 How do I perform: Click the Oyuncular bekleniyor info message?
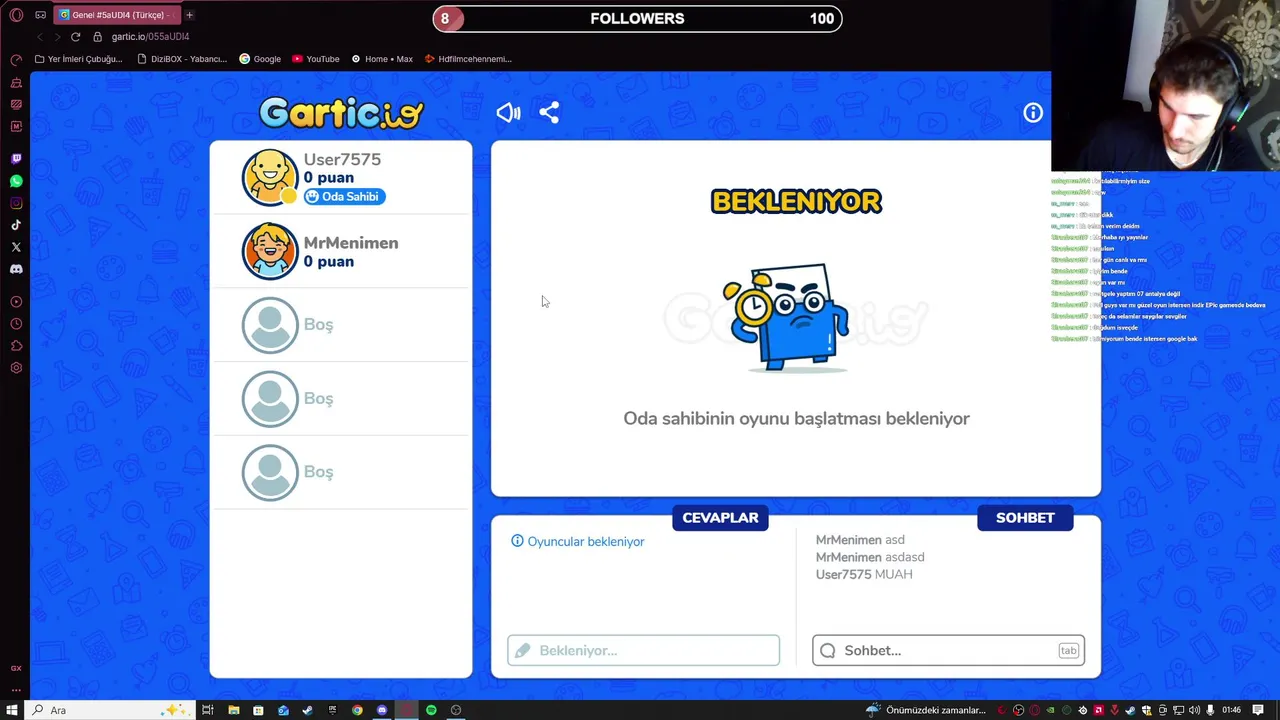pos(578,542)
